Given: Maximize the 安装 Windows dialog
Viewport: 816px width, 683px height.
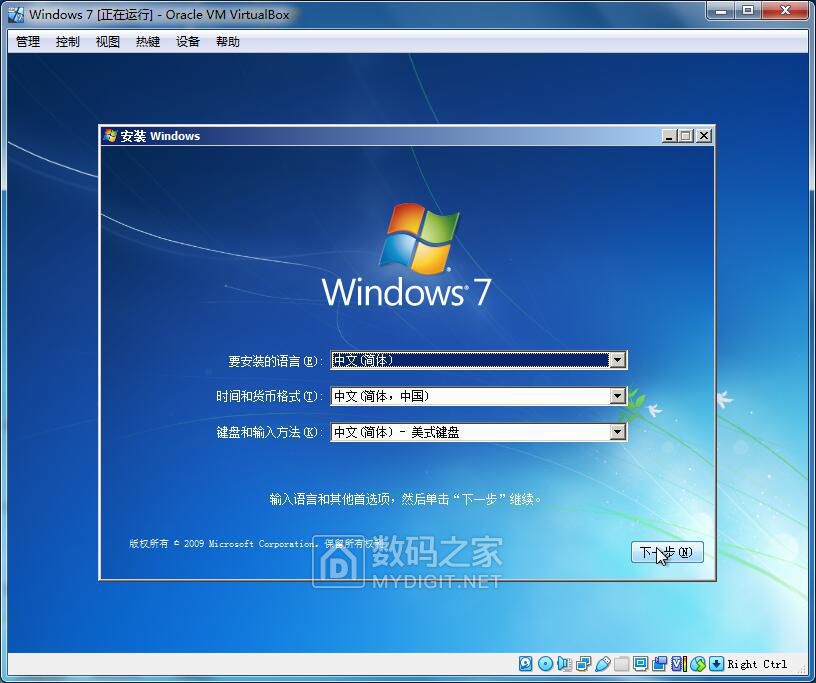Looking at the screenshot, I should tap(686, 136).
